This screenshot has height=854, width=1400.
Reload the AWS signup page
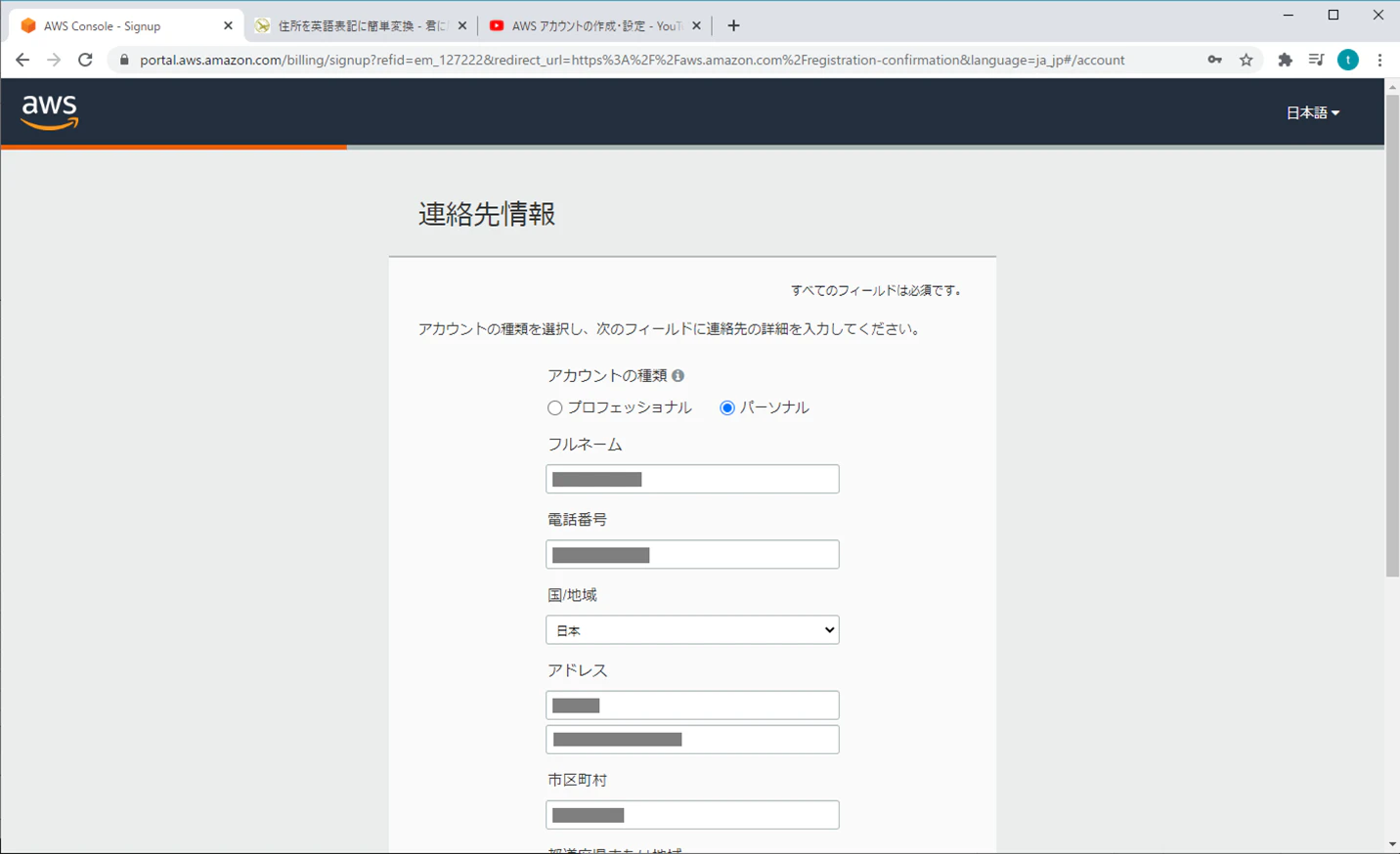tap(86, 60)
